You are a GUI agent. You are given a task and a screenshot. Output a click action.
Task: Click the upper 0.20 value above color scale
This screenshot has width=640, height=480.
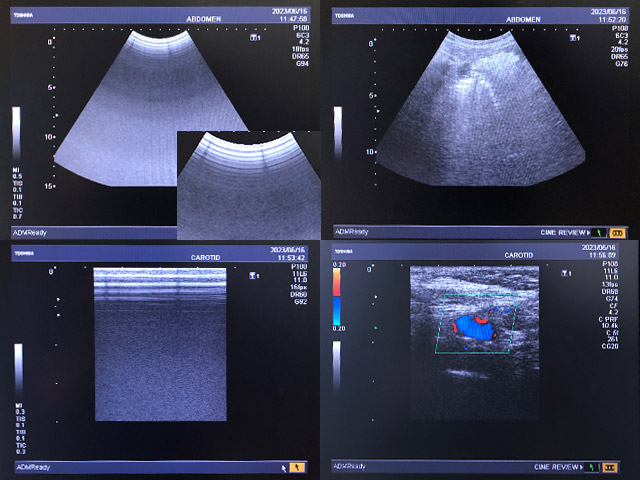(339, 264)
